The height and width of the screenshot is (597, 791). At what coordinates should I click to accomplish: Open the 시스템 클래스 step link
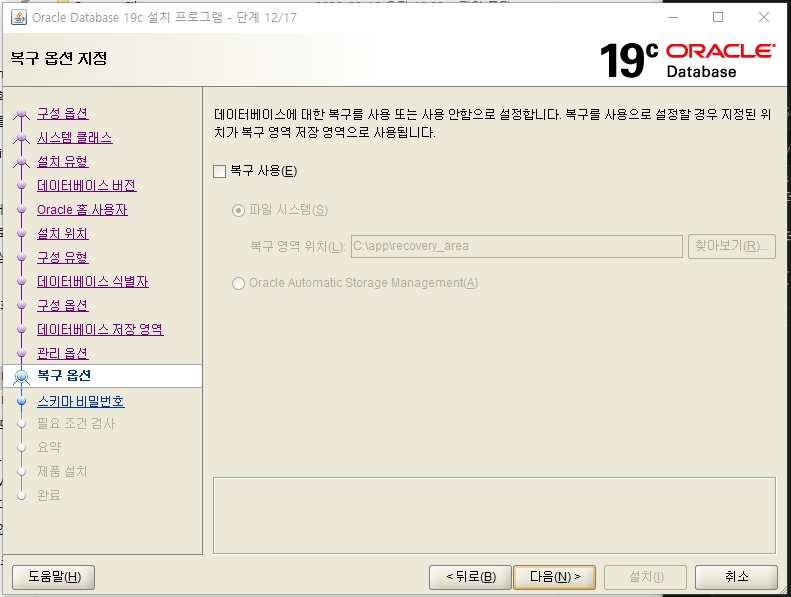[x=75, y=138]
